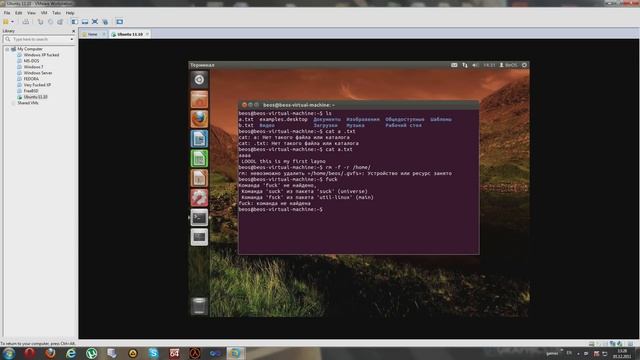
Task: Toggle the console view toolbar icon
Action: pyautogui.click(x=120, y=22)
